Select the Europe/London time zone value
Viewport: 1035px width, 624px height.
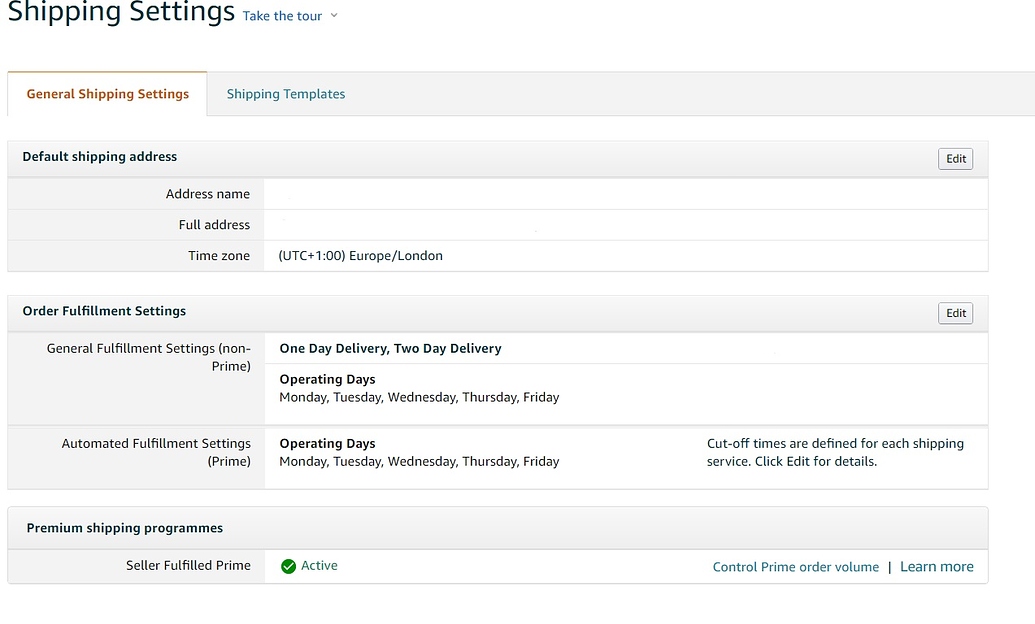pos(360,256)
